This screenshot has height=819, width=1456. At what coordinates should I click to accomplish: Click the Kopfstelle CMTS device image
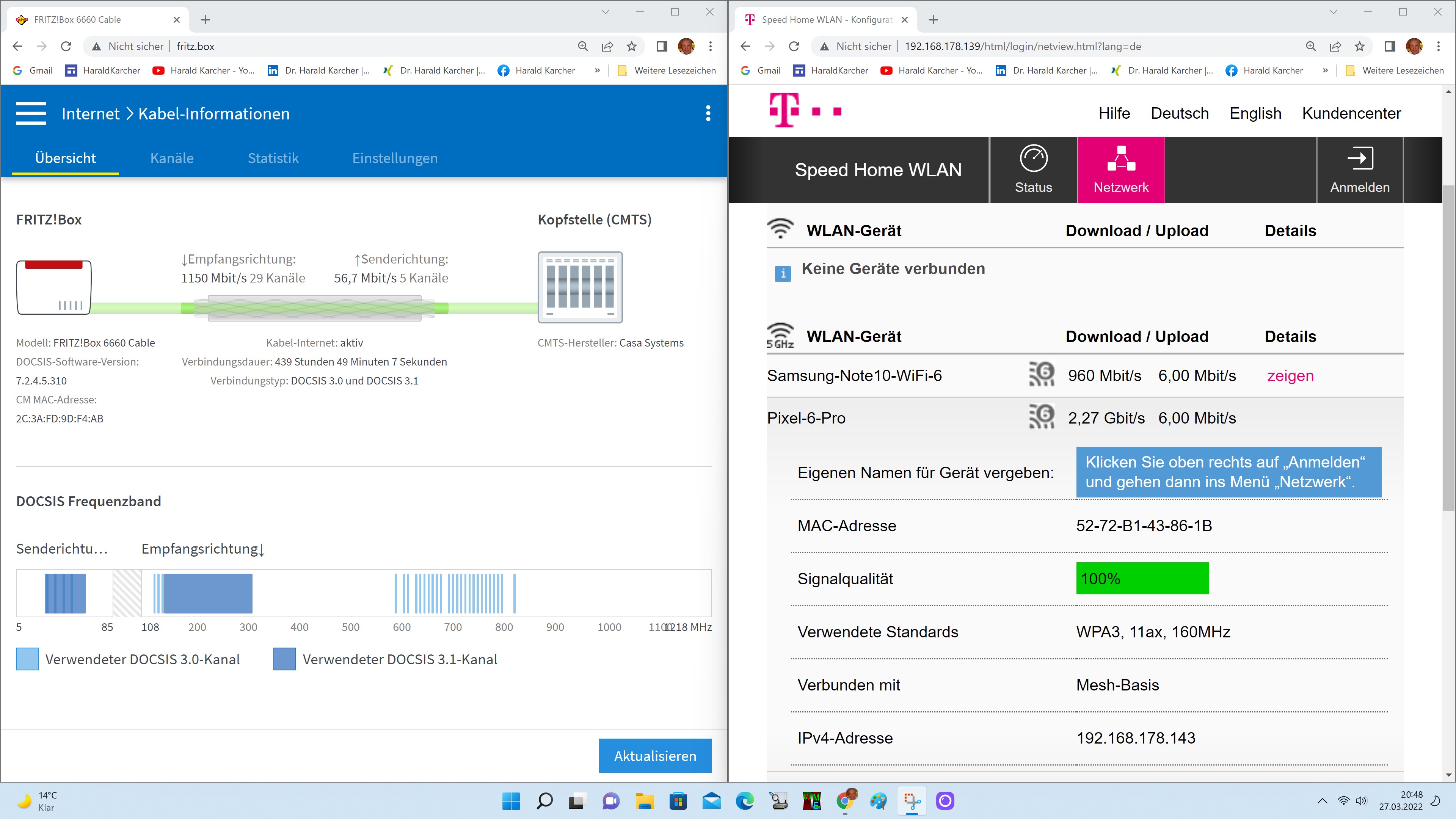(x=580, y=287)
